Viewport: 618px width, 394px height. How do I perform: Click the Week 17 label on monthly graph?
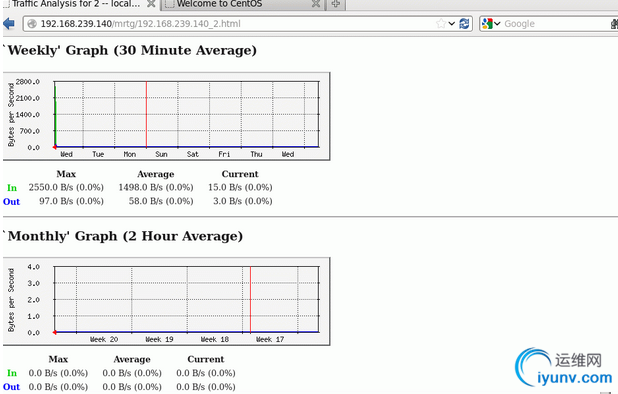(270, 339)
